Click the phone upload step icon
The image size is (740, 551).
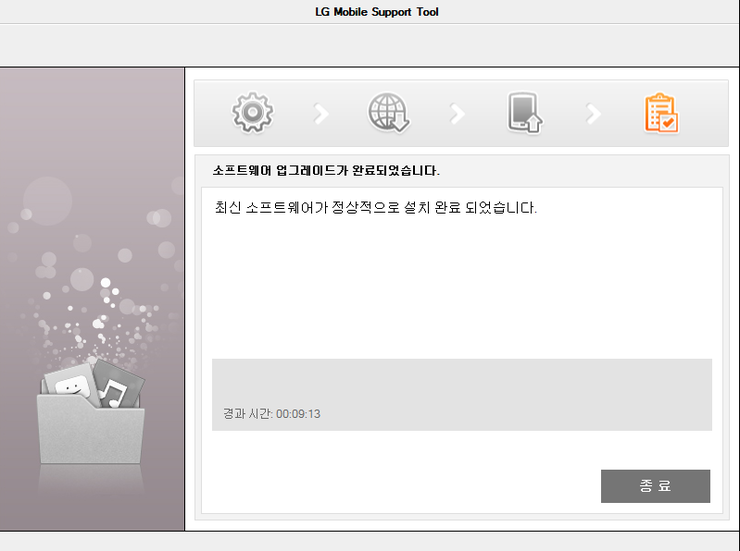pos(524,113)
